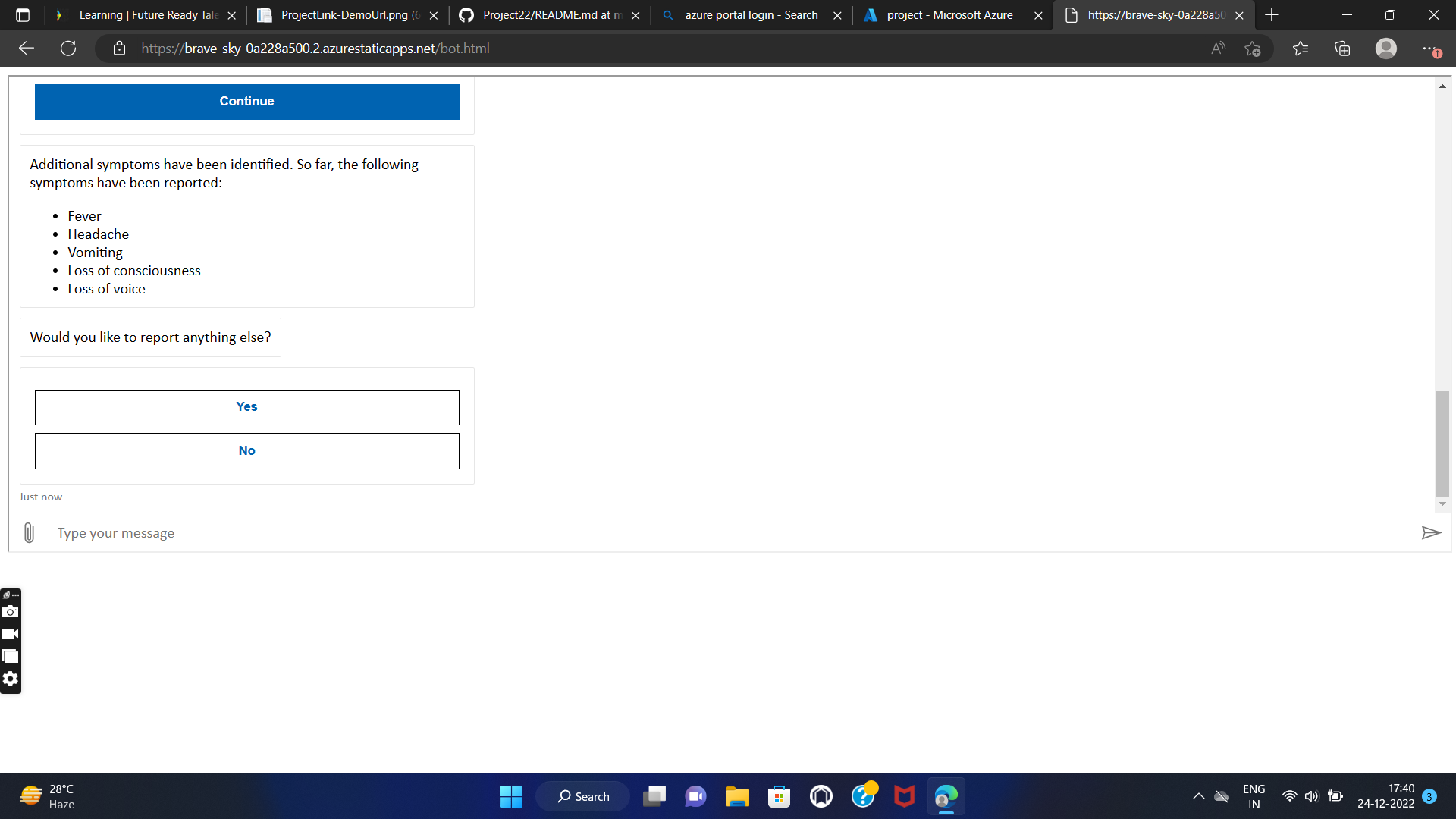Open a new browser tab

(1272, 15)
